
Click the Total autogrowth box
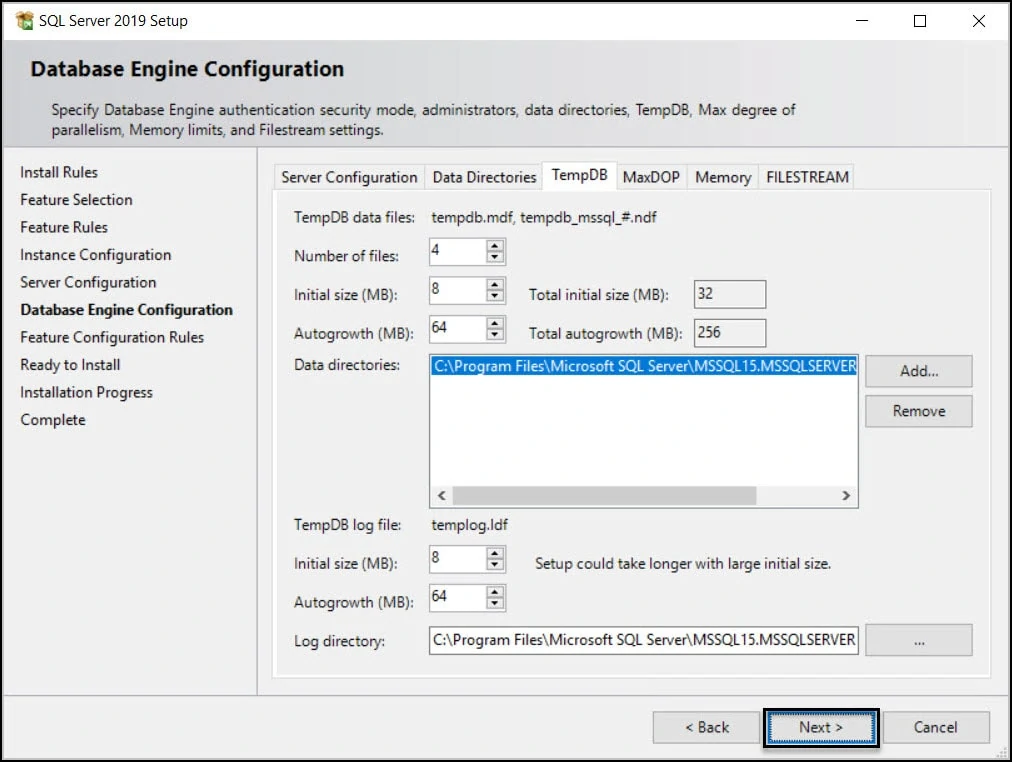tap(730, 333)
